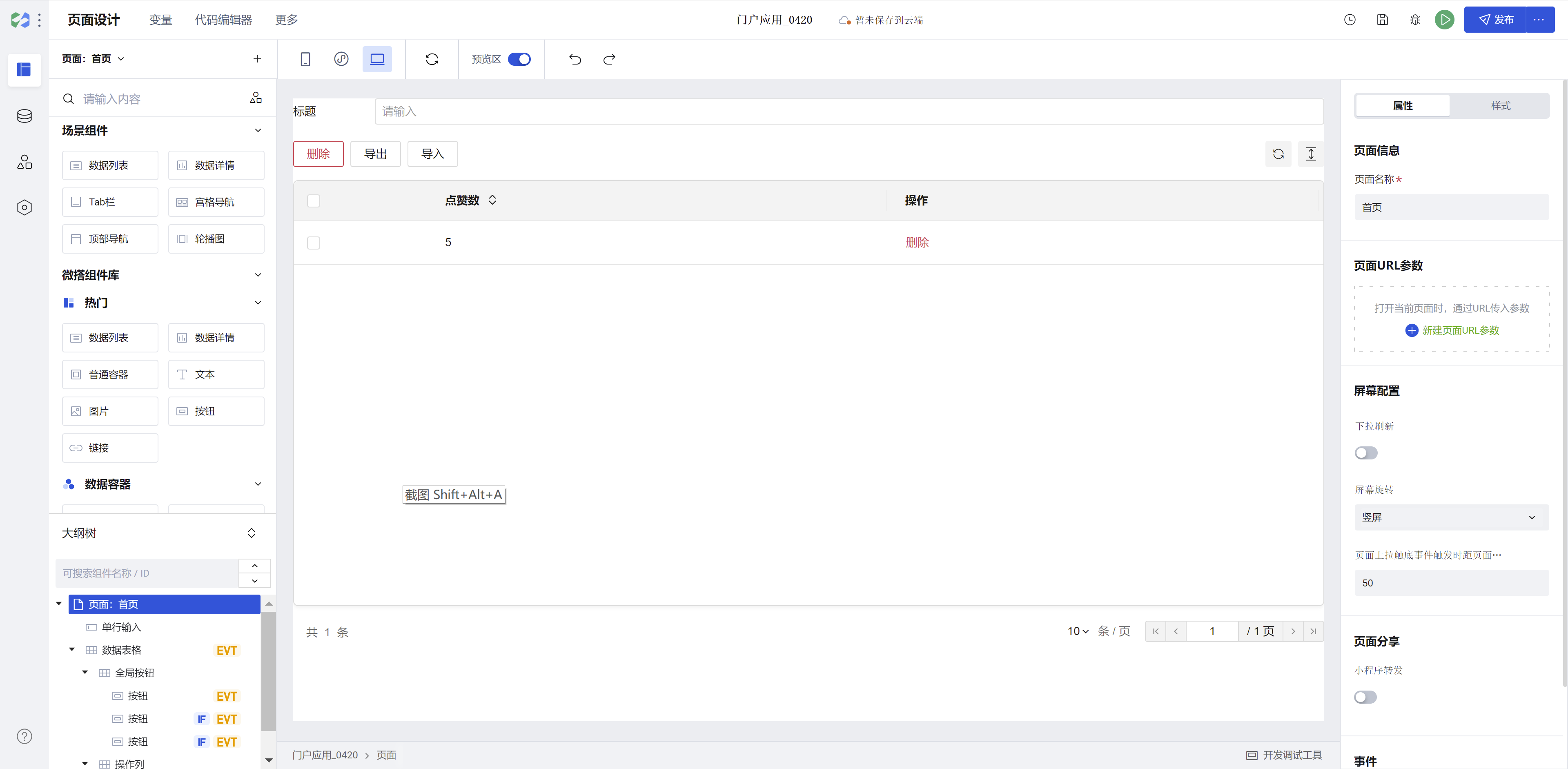Check the select-all table header checkbox
This screenshot has width=1568, height=769.
[x=314, y=201]
